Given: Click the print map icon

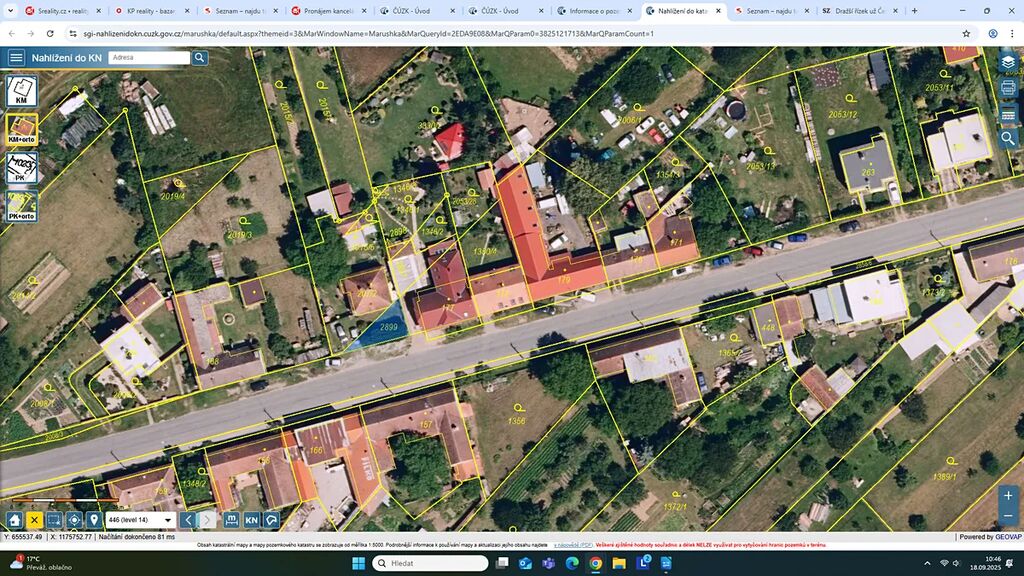Looking at the screenshot, I should pos(1008,88).
